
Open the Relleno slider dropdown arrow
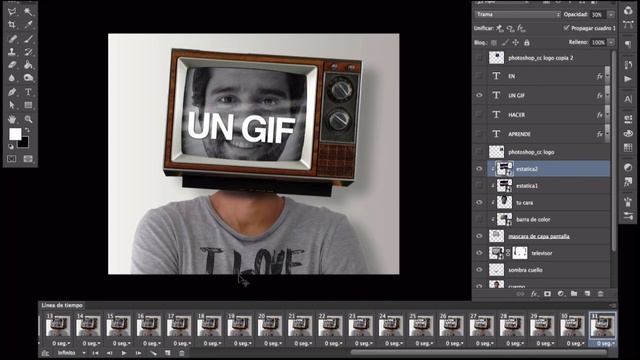(611, 42)
